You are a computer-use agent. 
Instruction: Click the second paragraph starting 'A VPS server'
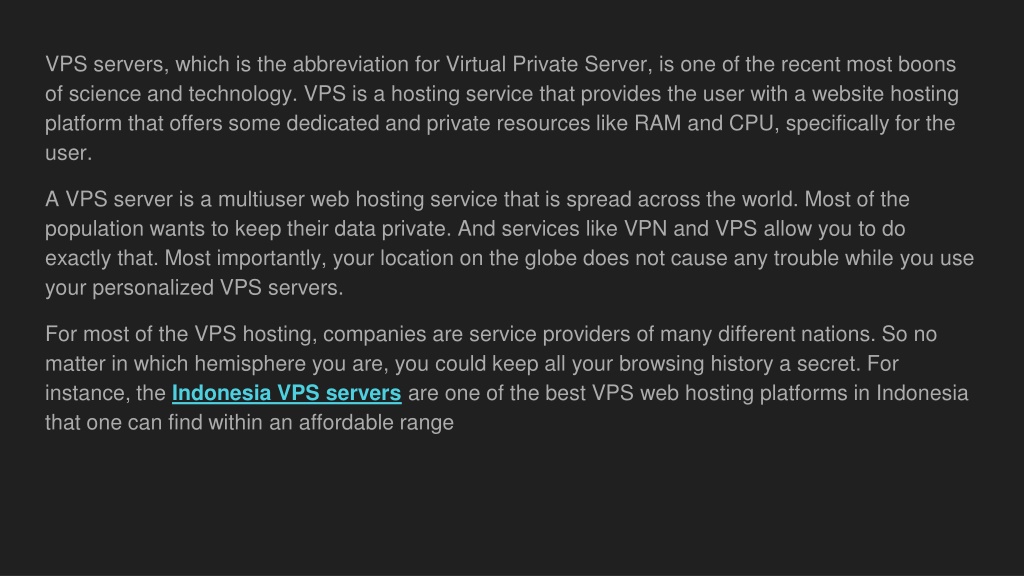(x=509, y=243)
